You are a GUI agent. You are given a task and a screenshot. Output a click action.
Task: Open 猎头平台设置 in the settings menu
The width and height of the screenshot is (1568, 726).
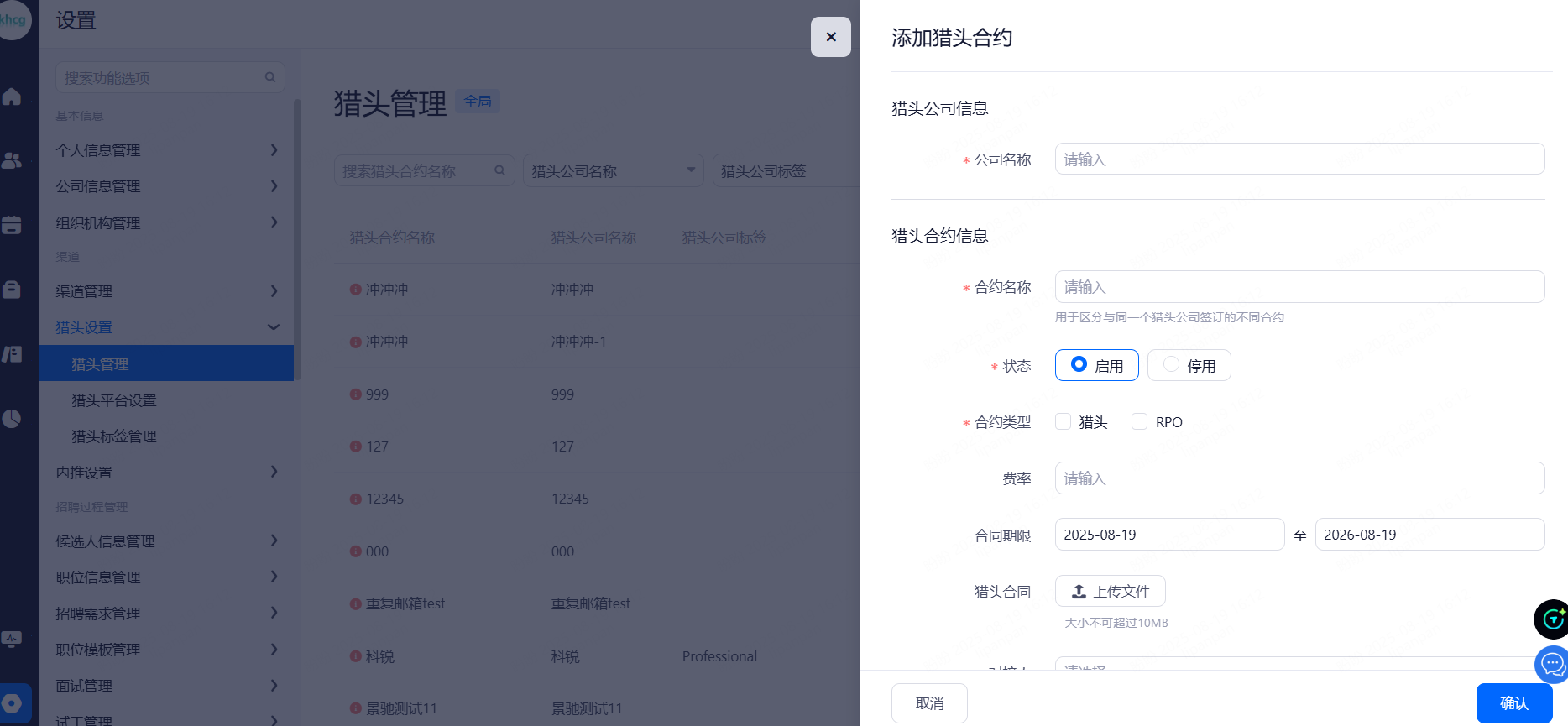(114, 400)
